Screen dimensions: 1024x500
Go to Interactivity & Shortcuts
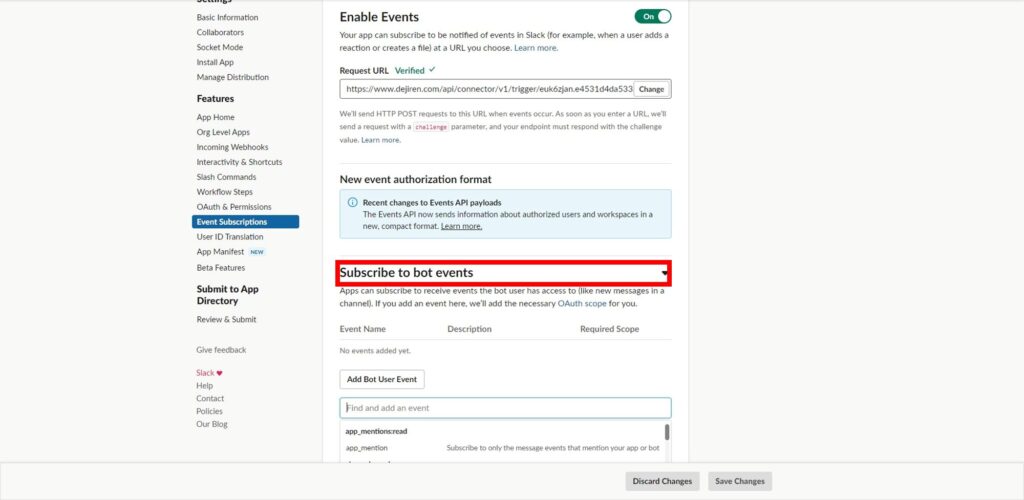coord(240,162)
